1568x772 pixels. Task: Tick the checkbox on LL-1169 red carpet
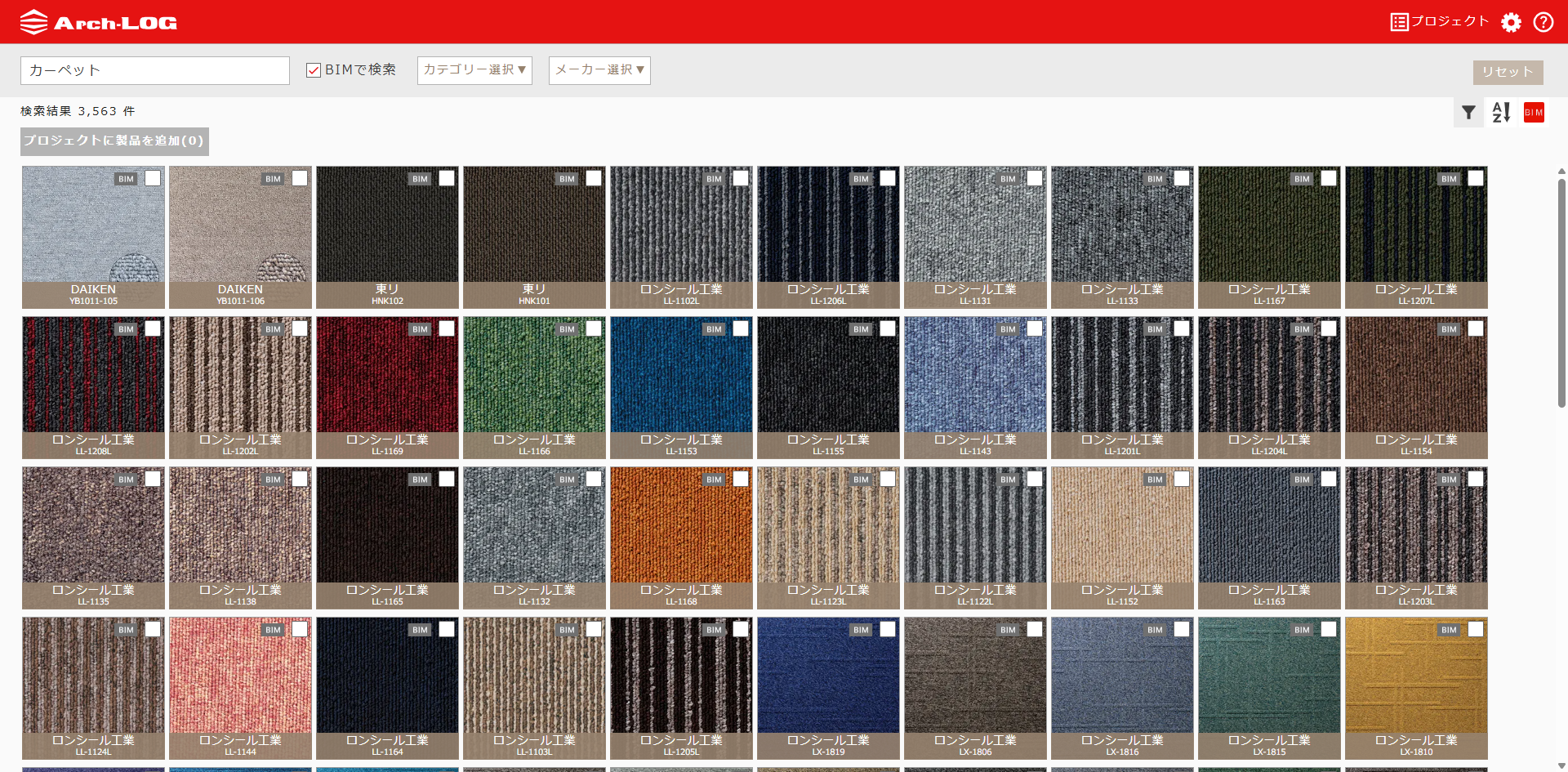(447, 328)
